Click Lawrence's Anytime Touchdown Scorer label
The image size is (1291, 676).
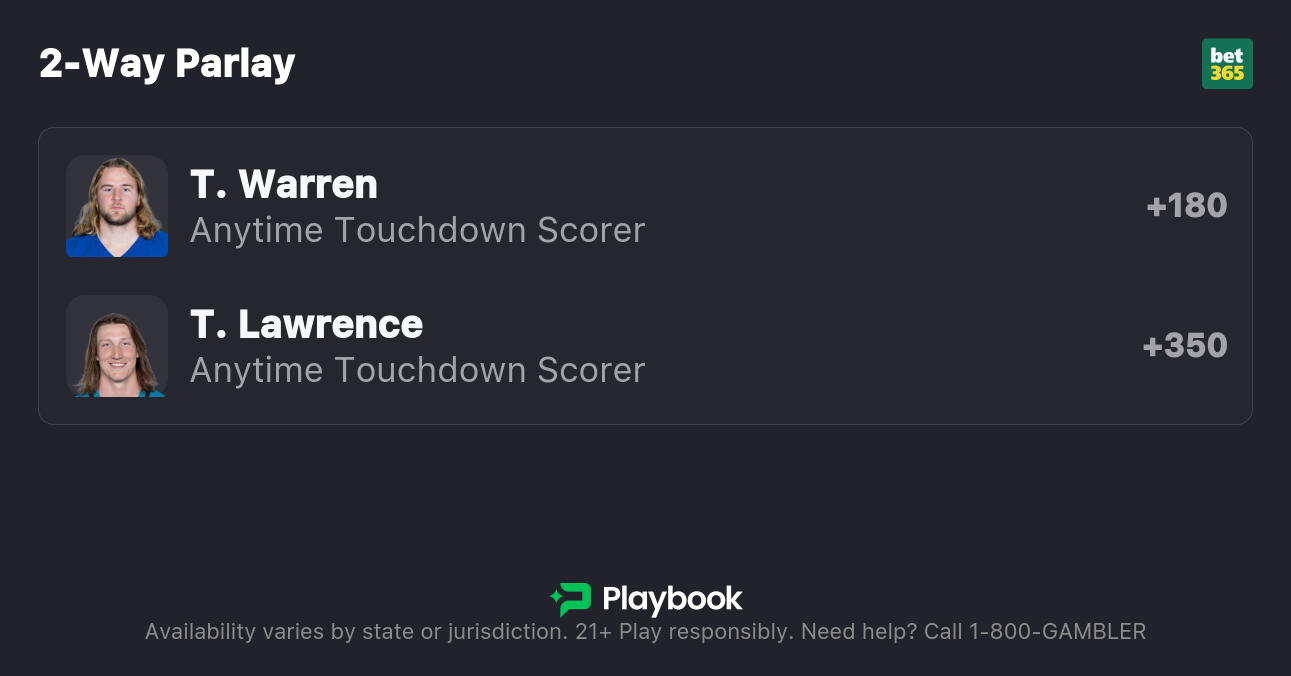(417, 370)
